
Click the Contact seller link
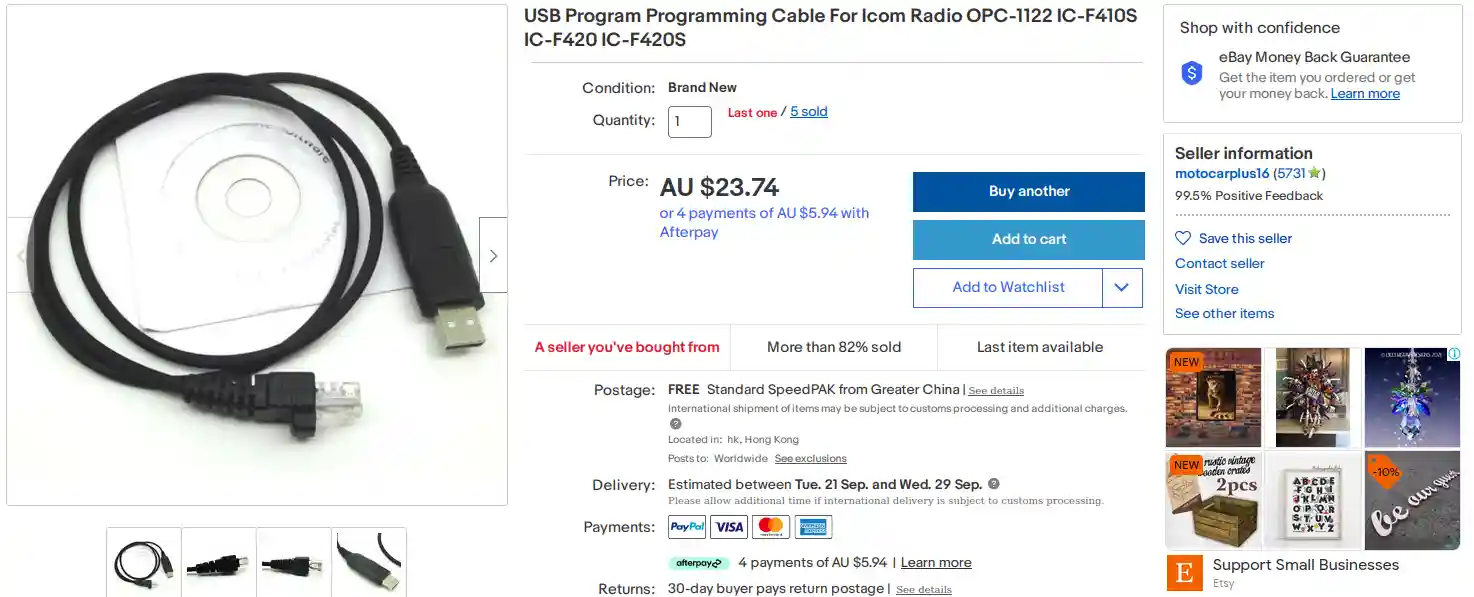tap(1220, 262)
